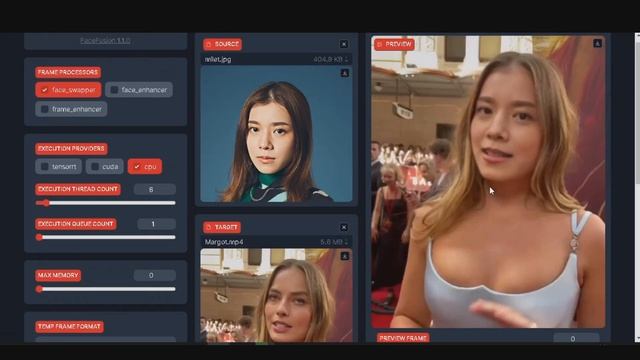640x360 pixels.
Task: Click the page vertical scrollbar
Action: coord(637,188)
